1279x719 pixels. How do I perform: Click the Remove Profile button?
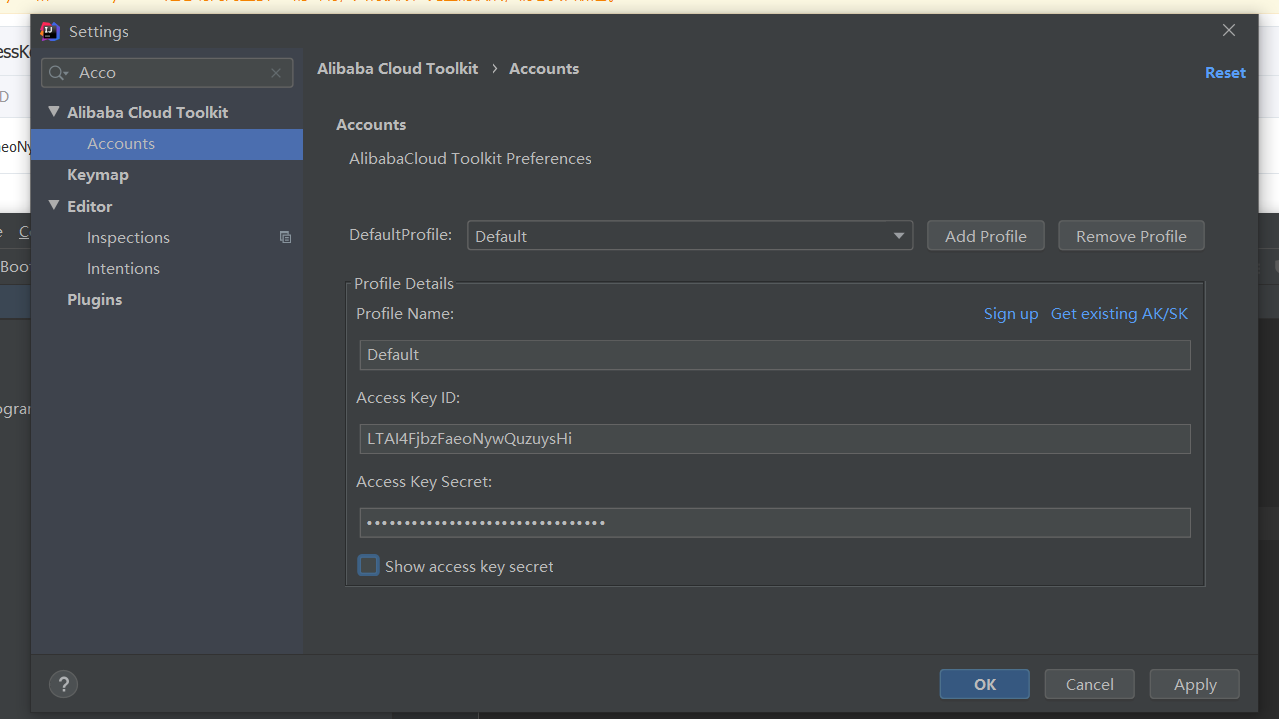tap(1131, 236)
